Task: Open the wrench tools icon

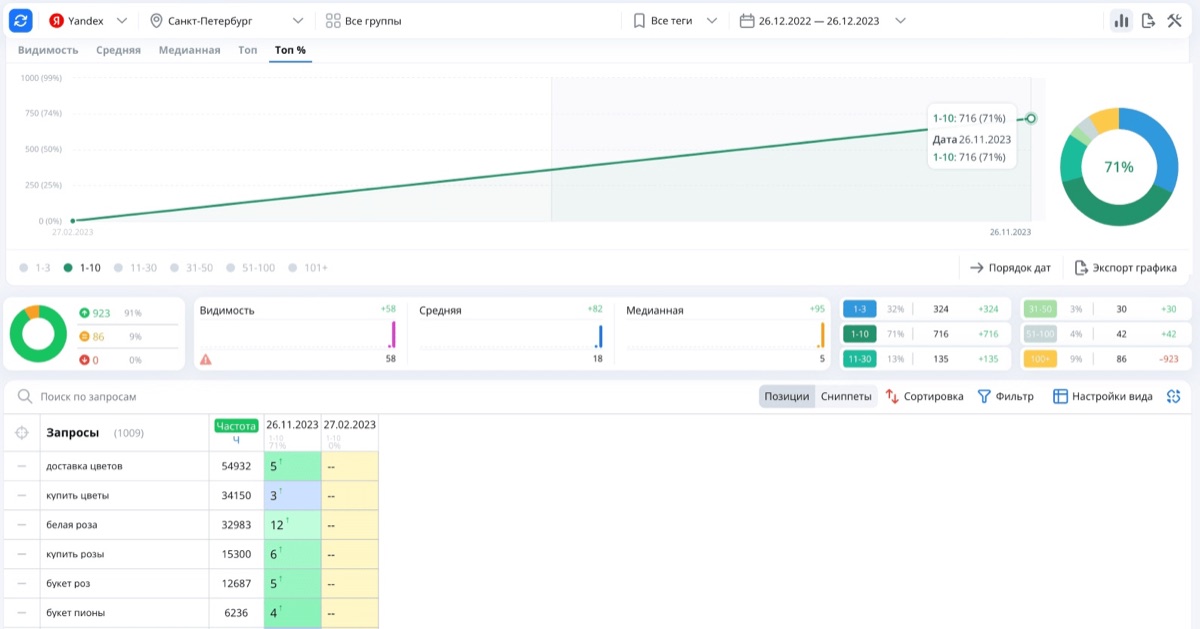Action: click(1175, 20)
